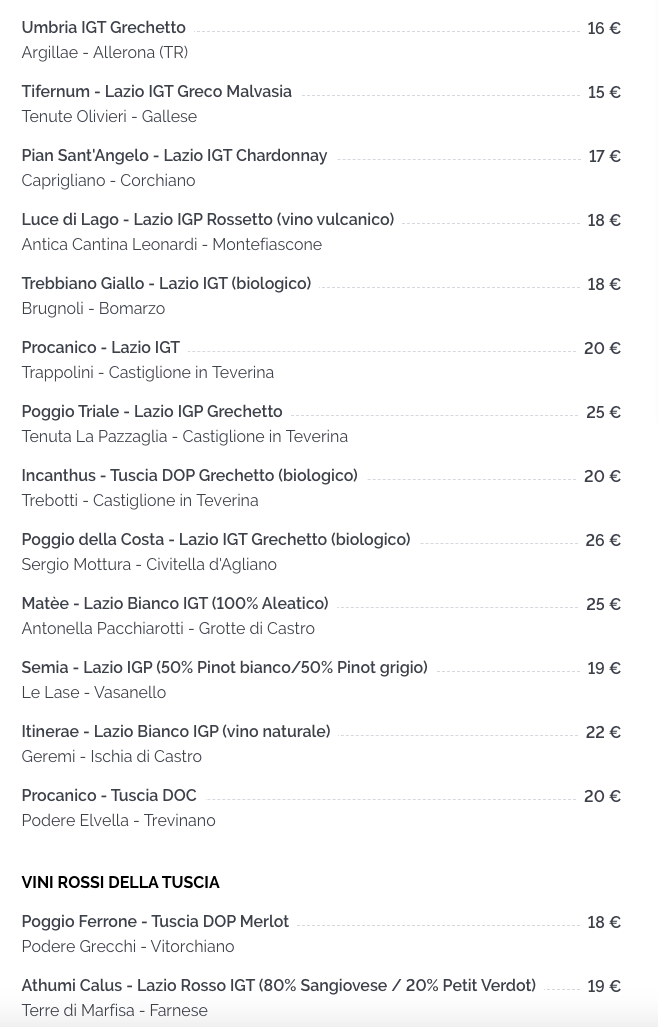Click the 26 € price of Poggio della Costa

(603, 540)
